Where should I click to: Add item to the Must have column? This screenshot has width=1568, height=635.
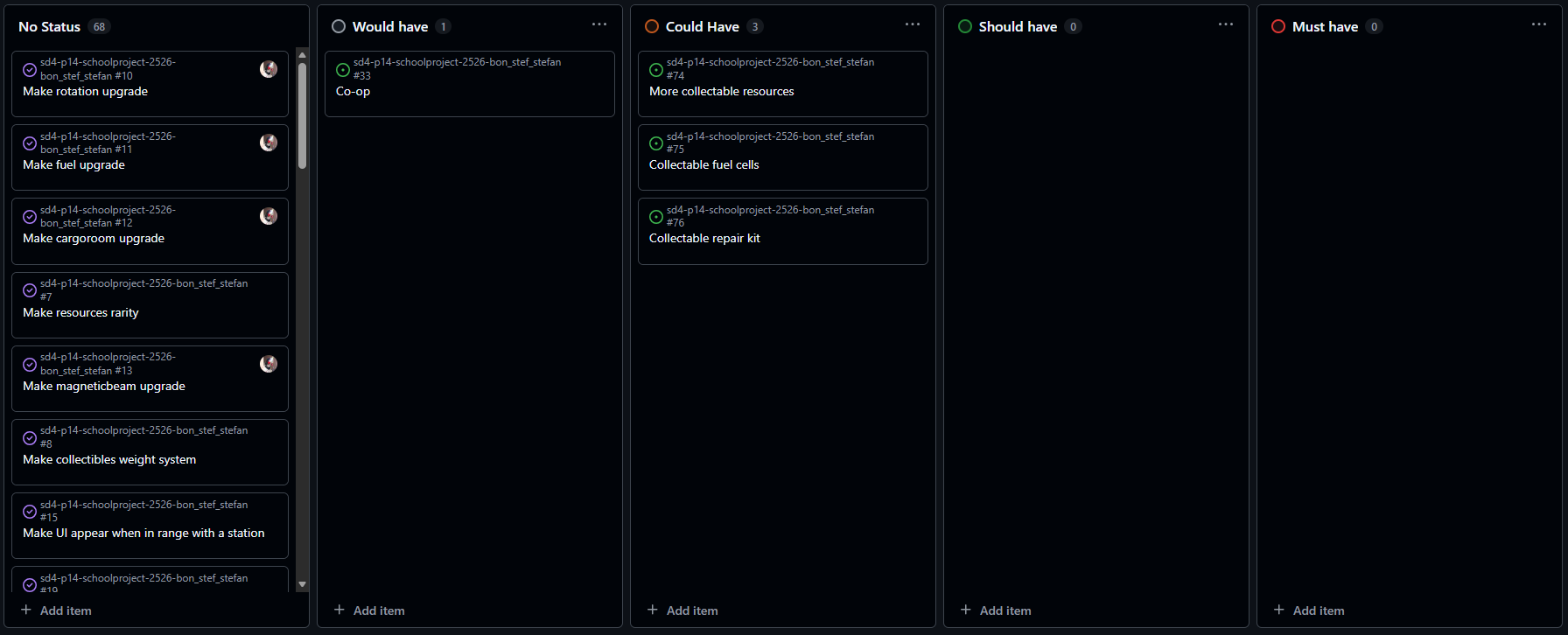click(1309, 611)
